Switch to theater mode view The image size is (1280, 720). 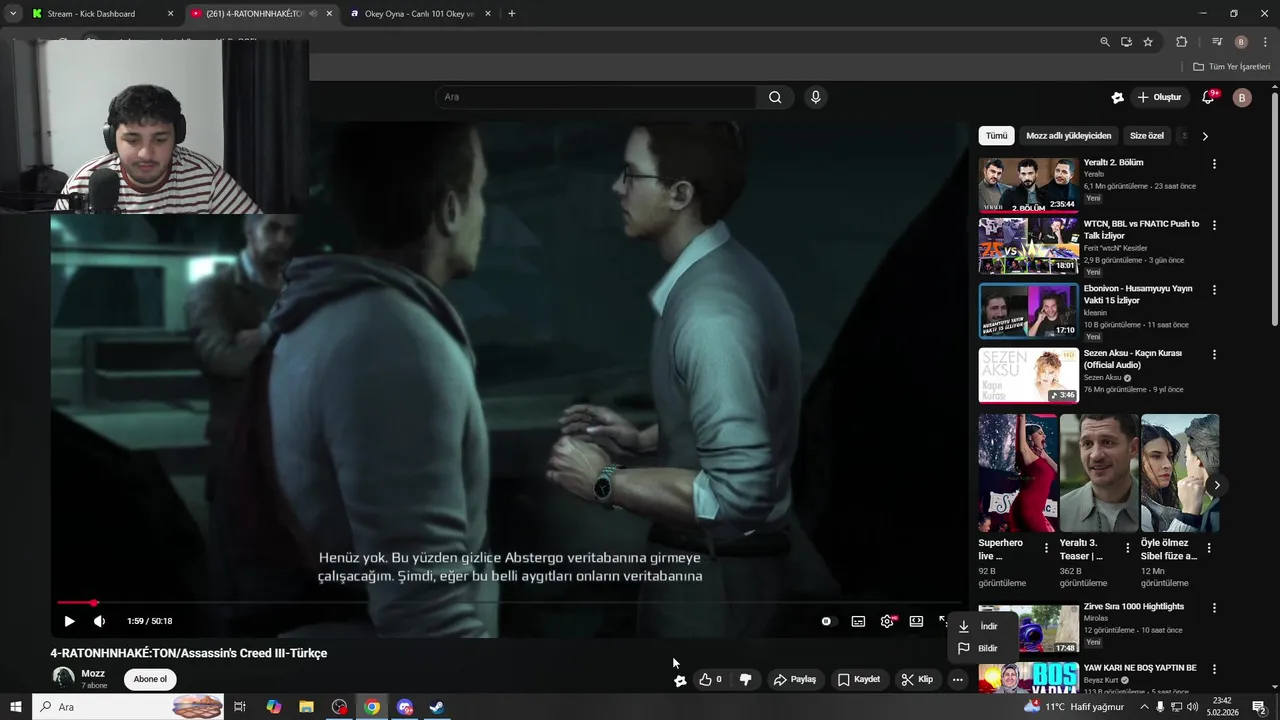pos(916,621)
